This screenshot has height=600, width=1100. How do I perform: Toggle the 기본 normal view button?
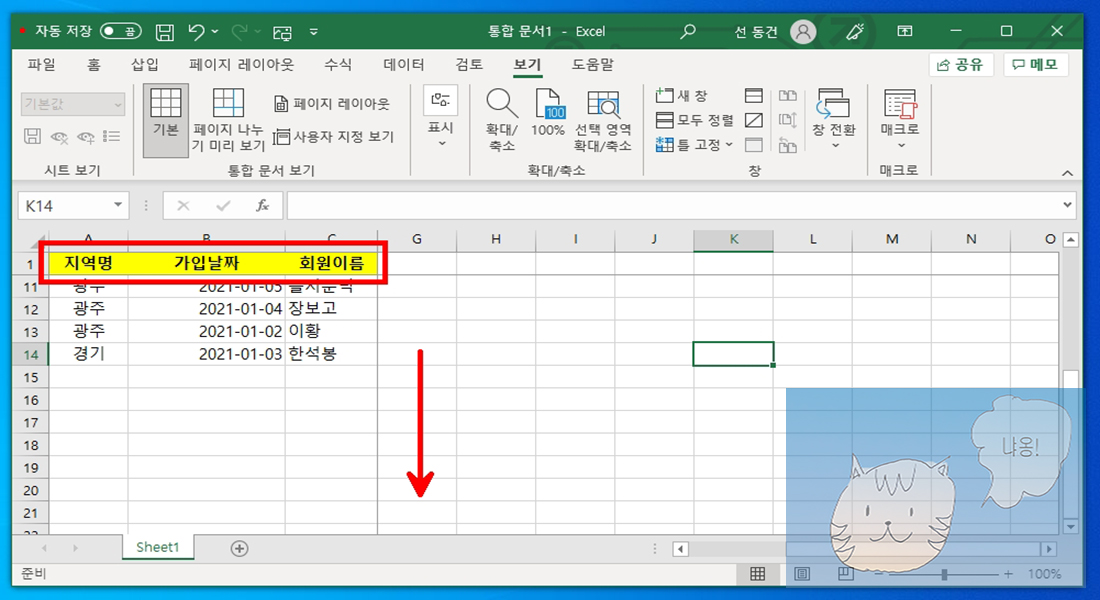click(x=166, y=120)
